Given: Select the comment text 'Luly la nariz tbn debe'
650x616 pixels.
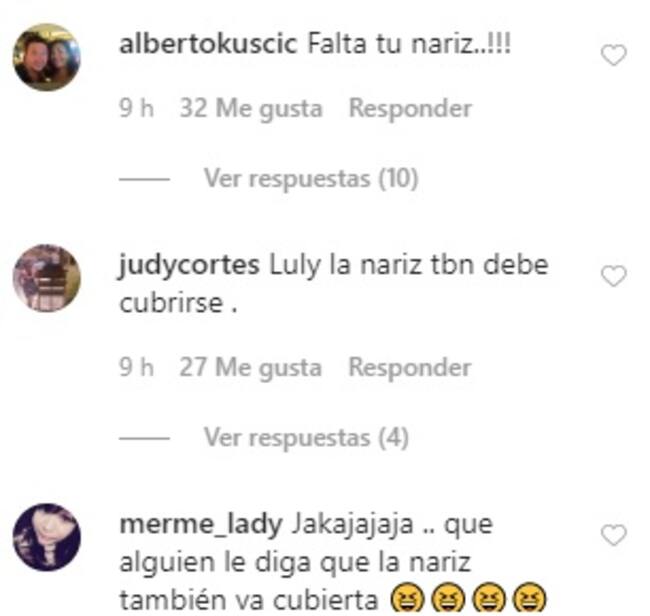Looking at the screenshot, I should click(x=409, y=264).
